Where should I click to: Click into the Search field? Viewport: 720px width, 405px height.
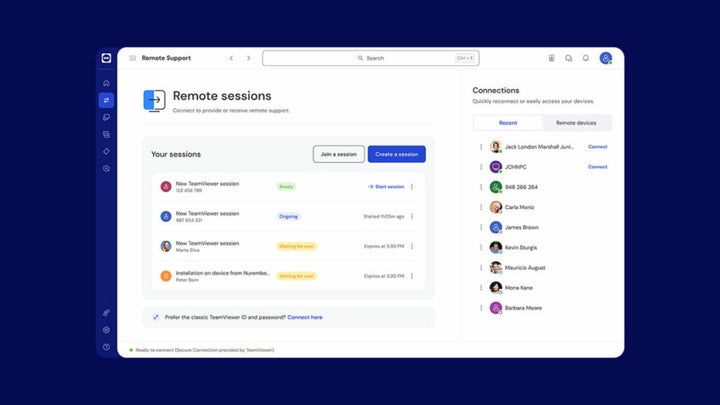click(370, 58)
